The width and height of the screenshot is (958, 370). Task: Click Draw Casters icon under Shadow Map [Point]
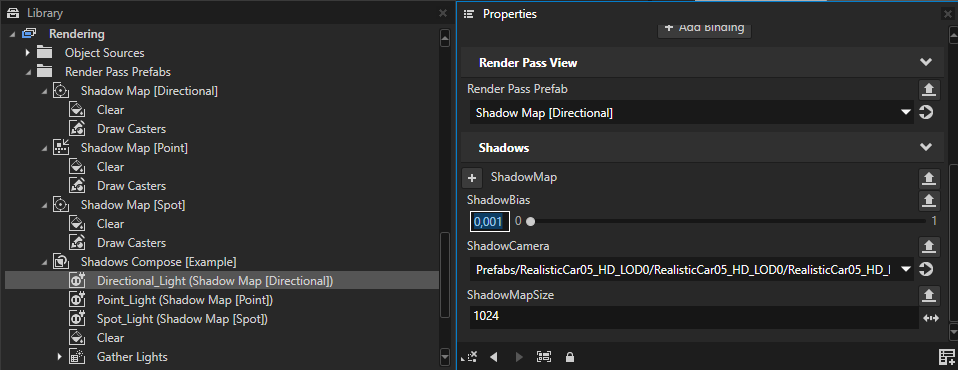[x=76, y=186]
